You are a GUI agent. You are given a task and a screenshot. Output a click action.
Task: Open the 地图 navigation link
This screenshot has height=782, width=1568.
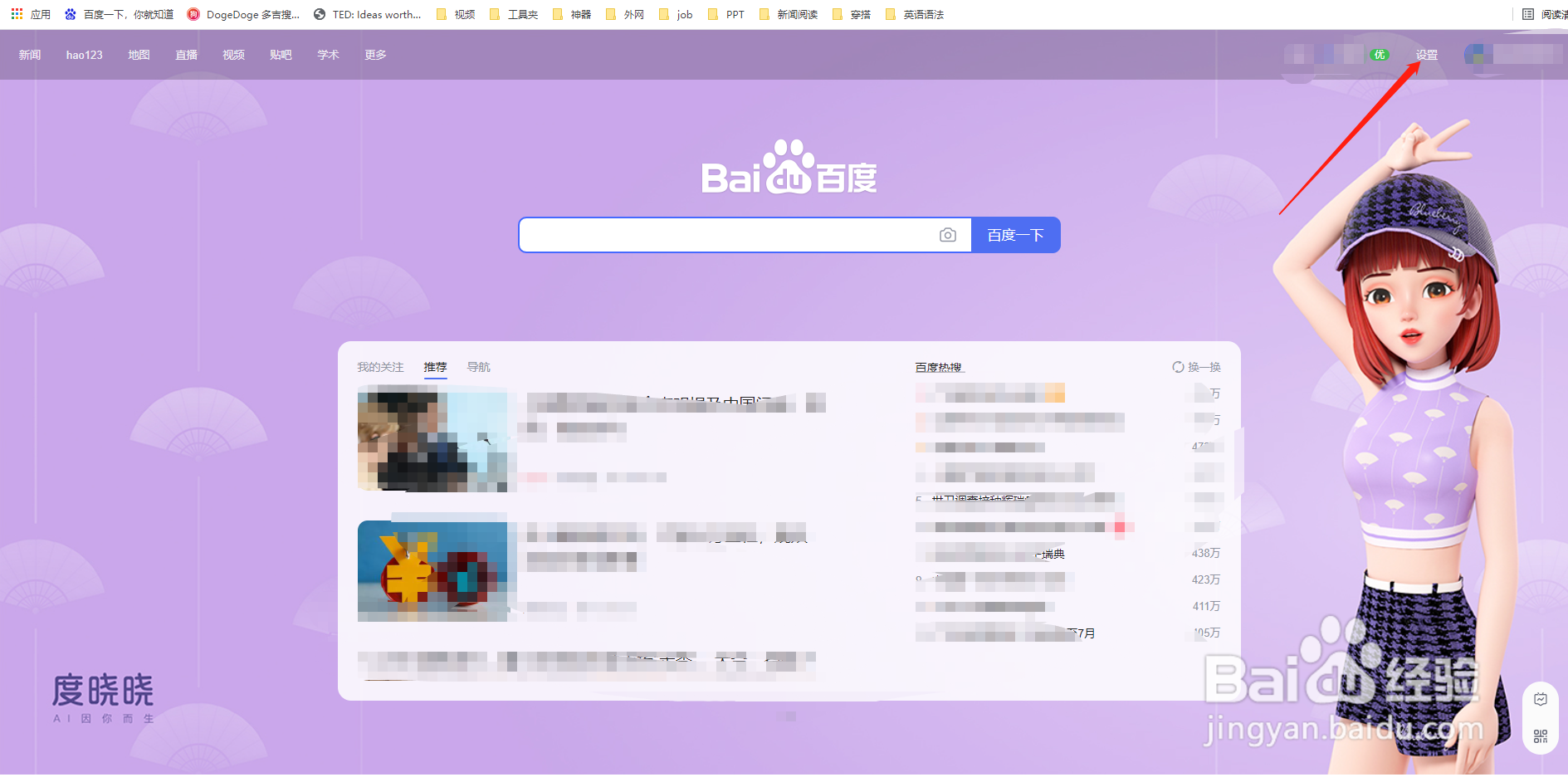pos(139,55)
